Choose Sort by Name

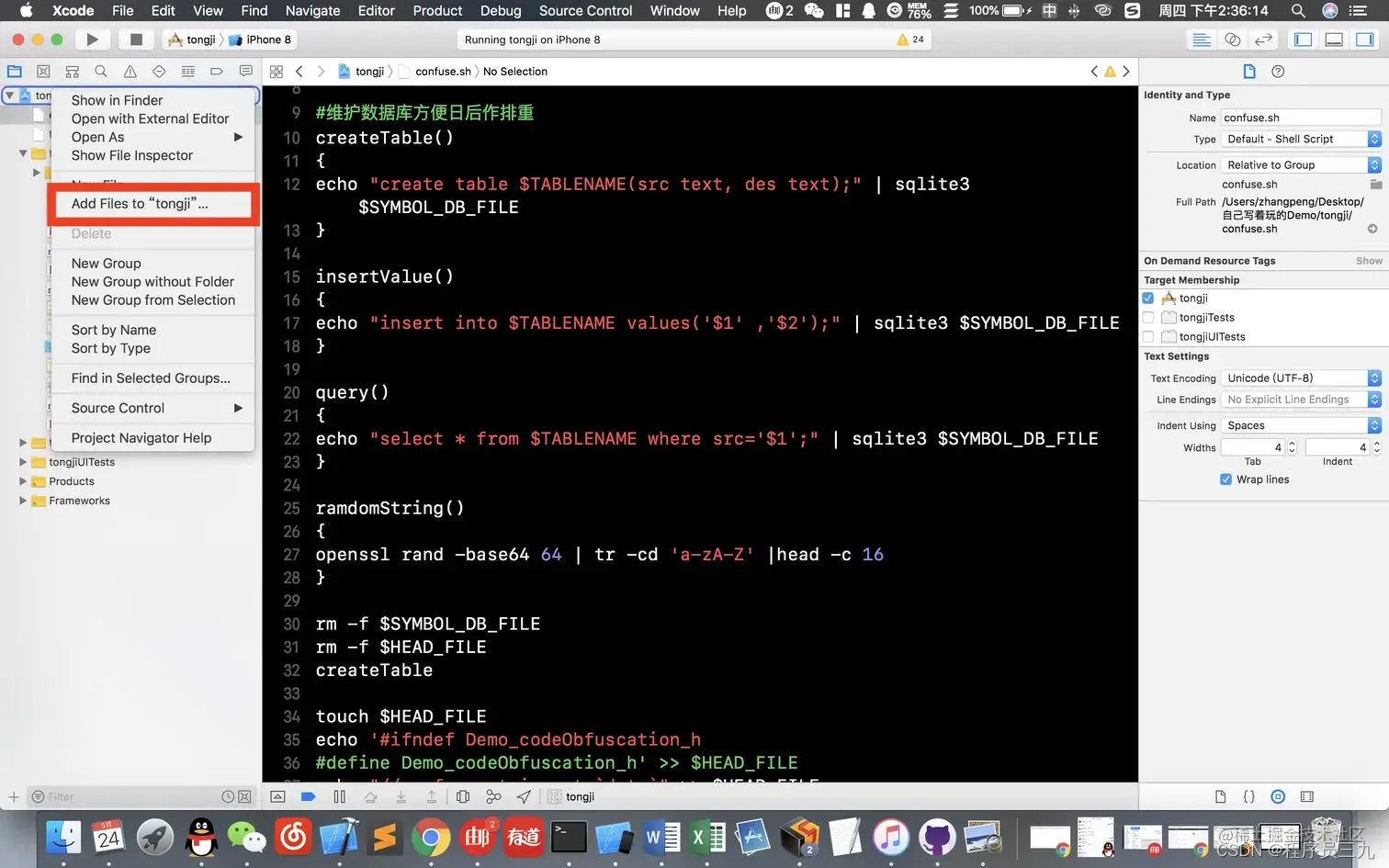click(152, 330)
